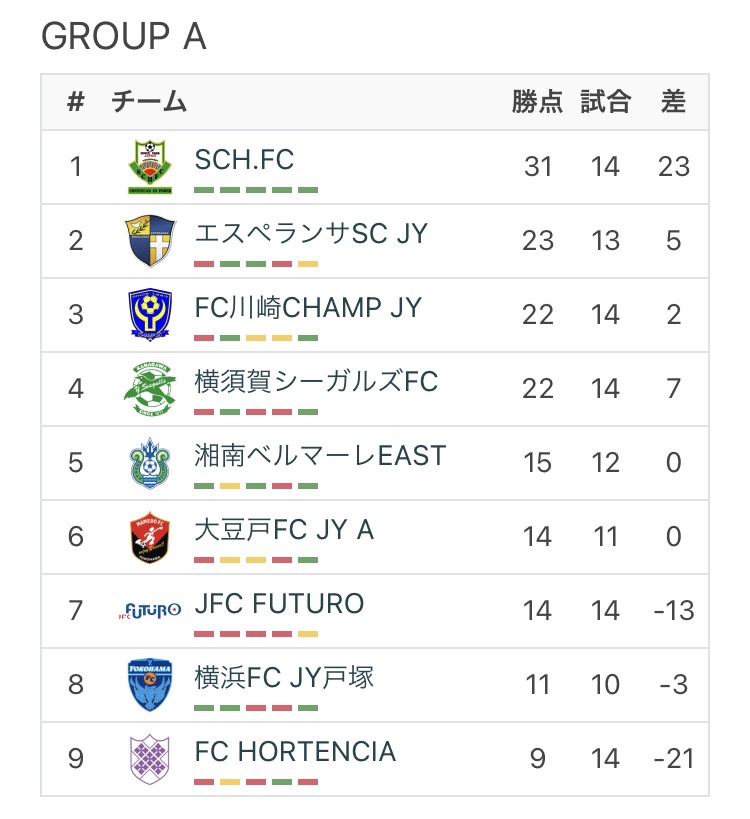Click the 横須賀シーガルズFC green seagull logo
This screenshot has height=819, width=750.
150,389
